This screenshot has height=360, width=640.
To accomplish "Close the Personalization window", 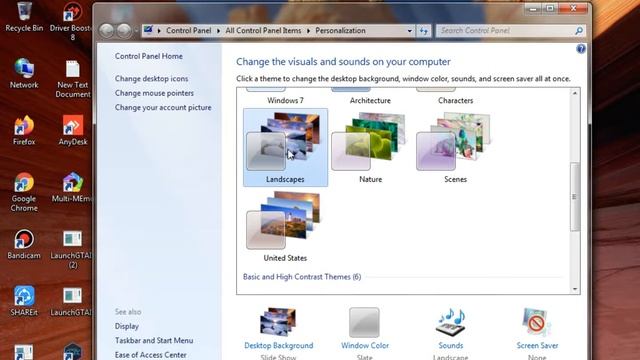I will [573, 8].
